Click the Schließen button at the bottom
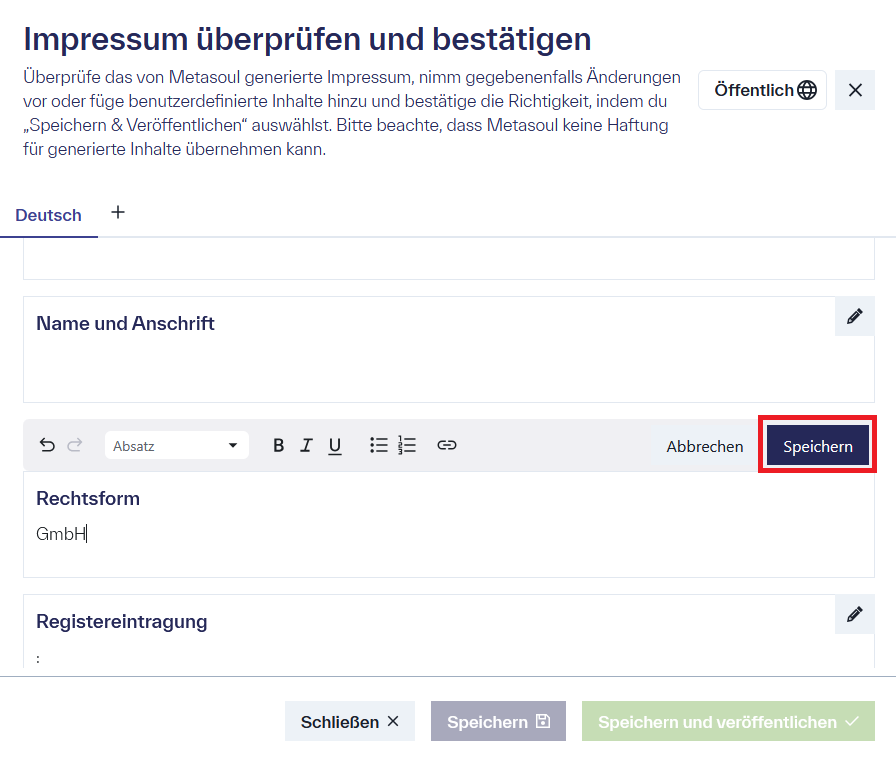Viewport: 896px width, 763px height. [x=349, y=721]
